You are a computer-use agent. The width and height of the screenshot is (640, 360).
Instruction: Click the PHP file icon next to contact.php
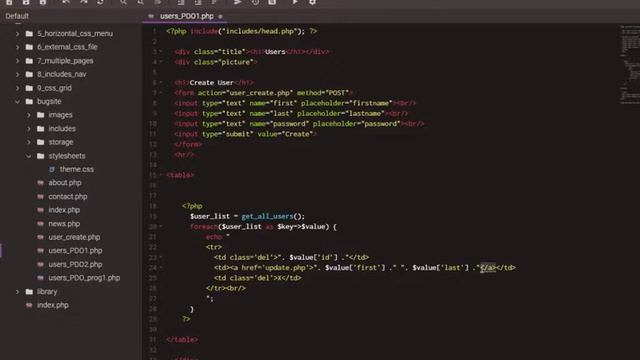pos(40,196)
